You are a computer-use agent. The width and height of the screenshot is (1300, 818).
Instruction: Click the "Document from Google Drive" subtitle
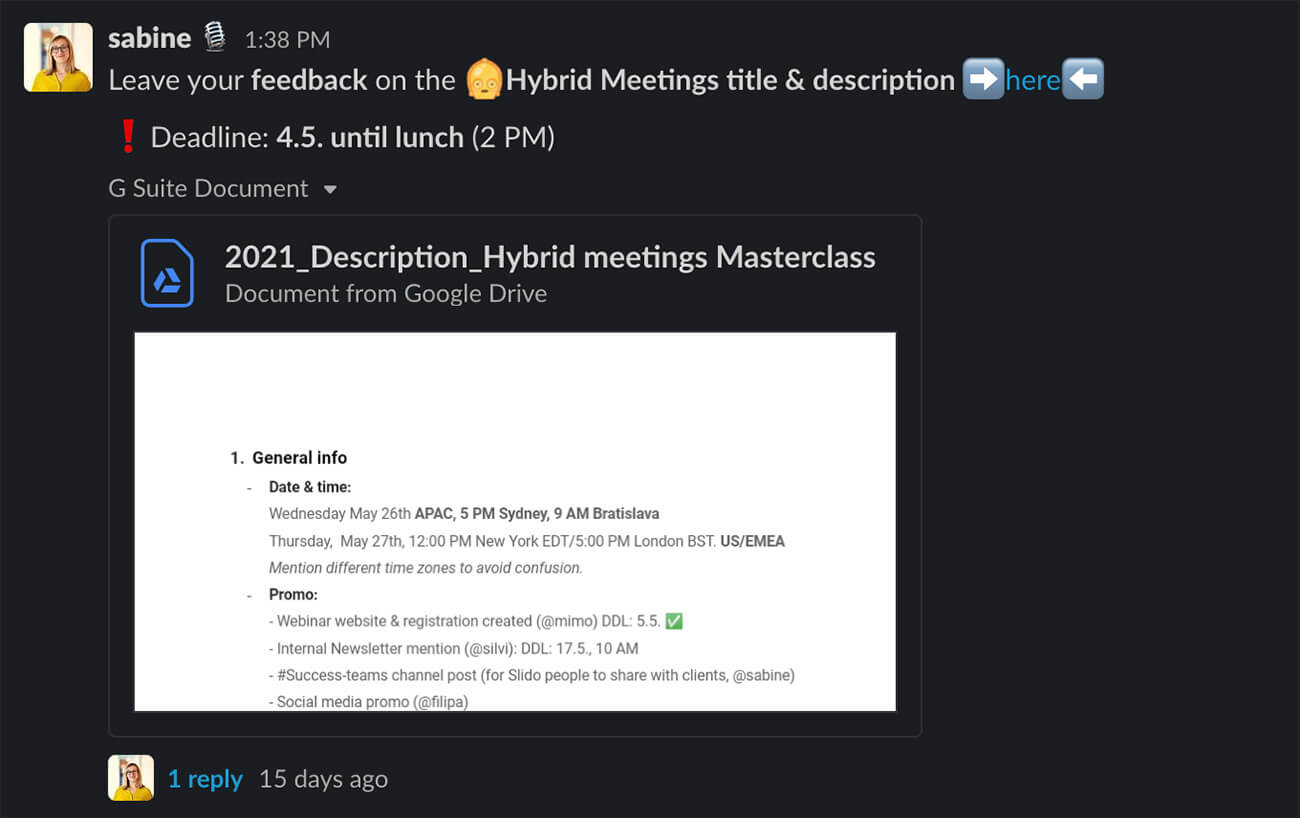pos(386,293)
